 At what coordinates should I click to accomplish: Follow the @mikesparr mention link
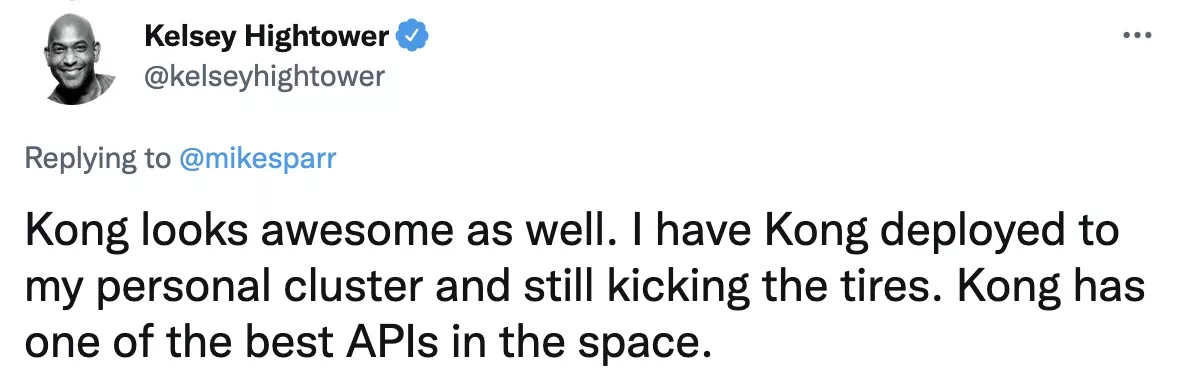point(256,159)
